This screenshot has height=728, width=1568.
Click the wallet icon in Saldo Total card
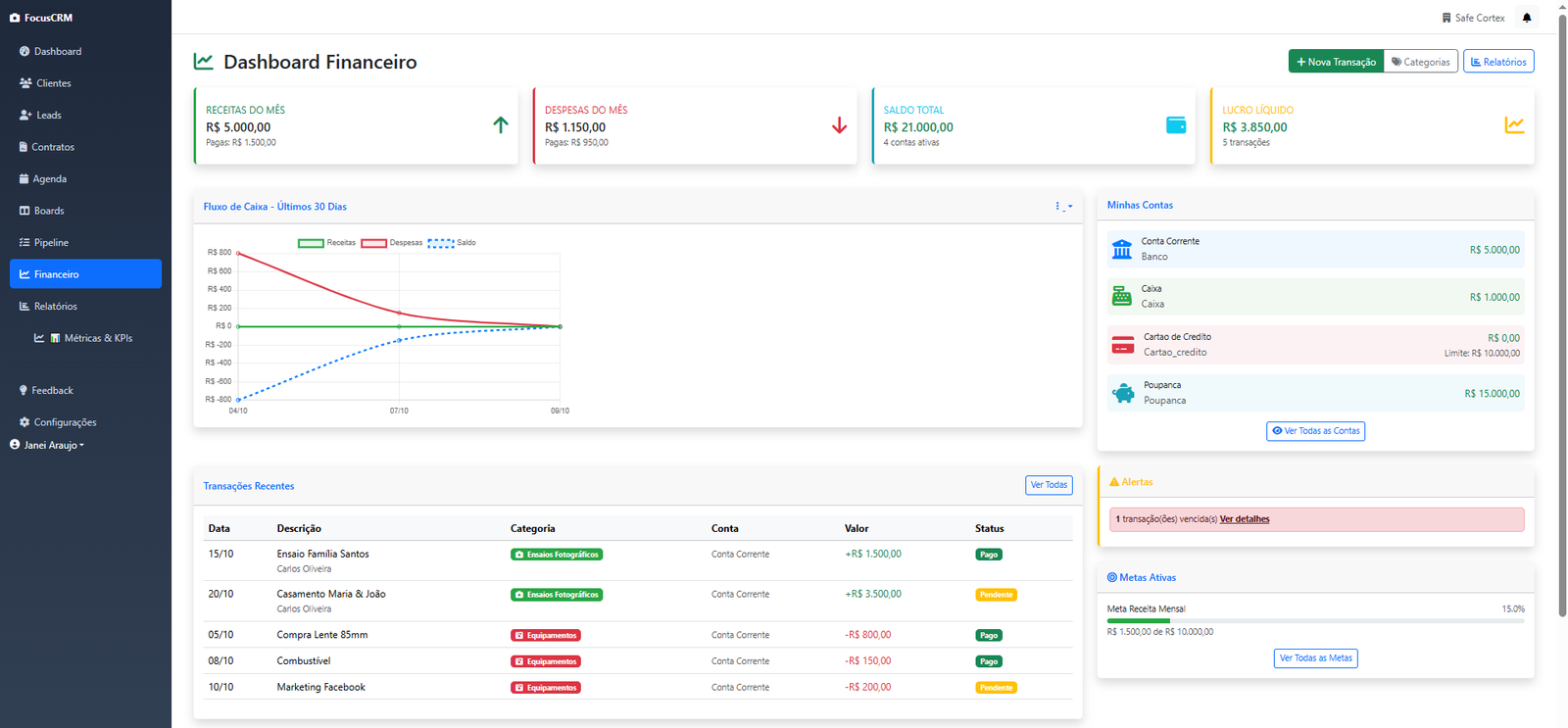coord(1176,125)
